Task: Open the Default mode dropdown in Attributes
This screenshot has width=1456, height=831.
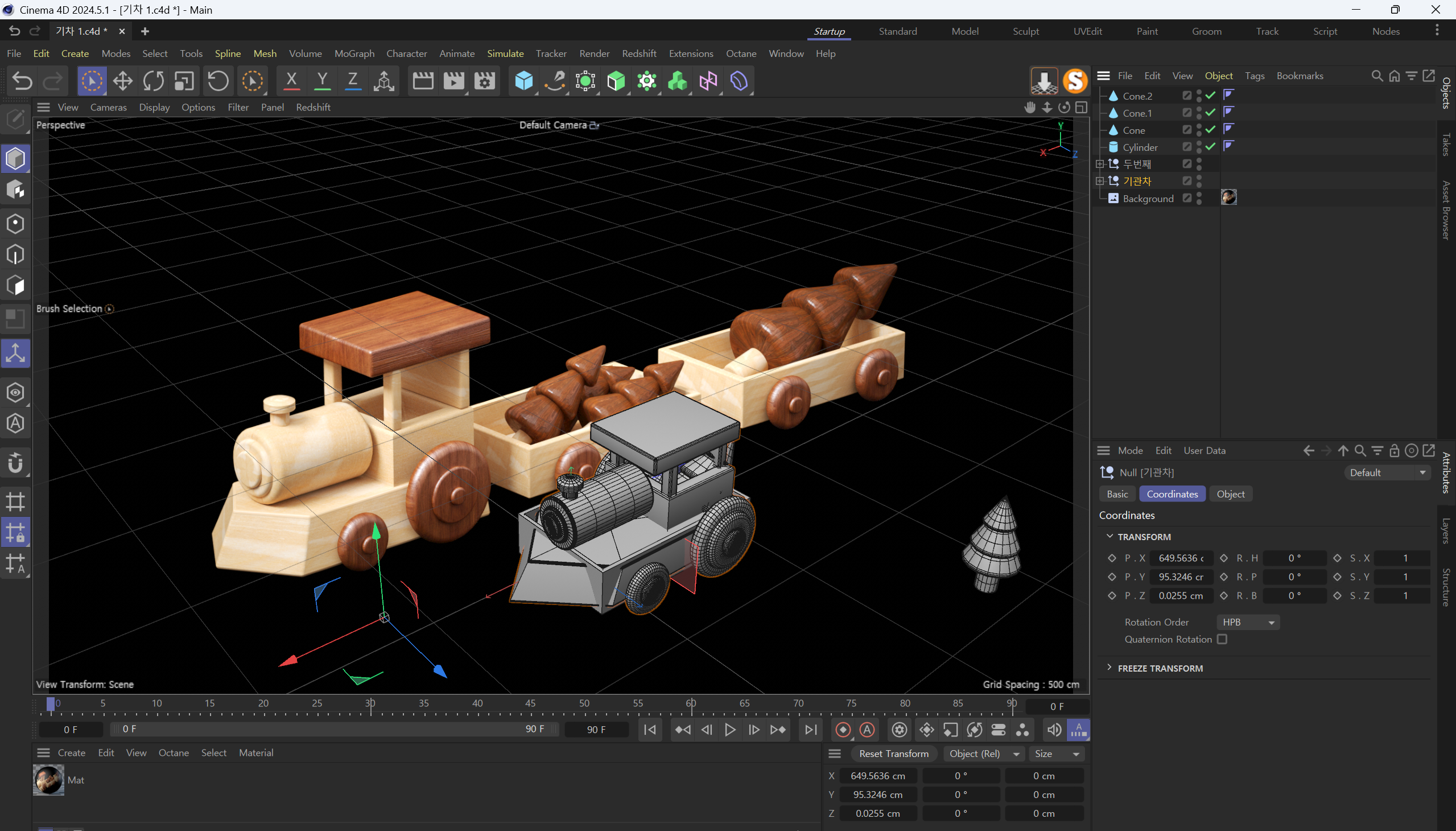Action: (x=1388, y=472)
